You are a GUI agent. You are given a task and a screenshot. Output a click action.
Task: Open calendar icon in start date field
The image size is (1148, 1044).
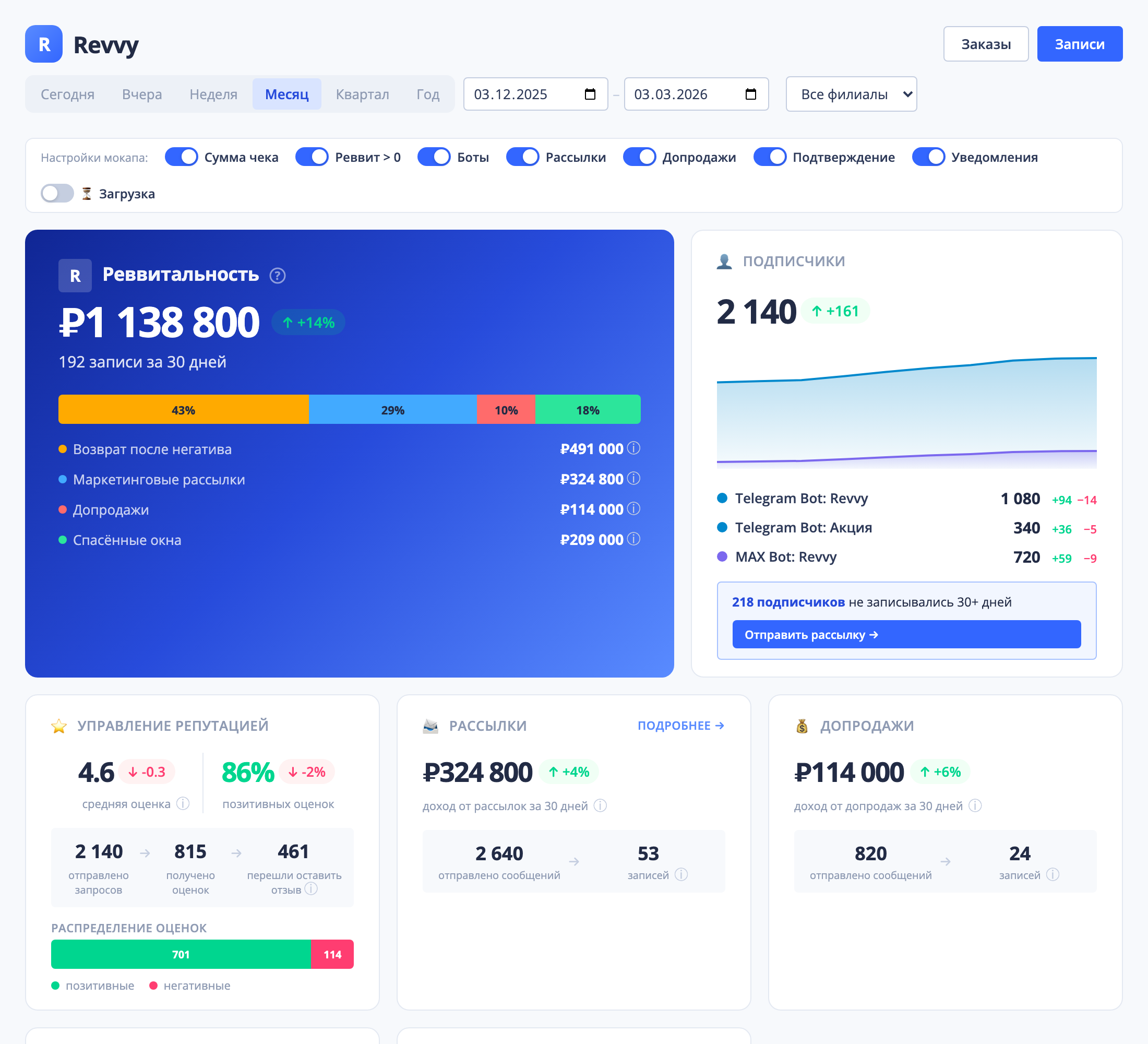click(590, 94)
